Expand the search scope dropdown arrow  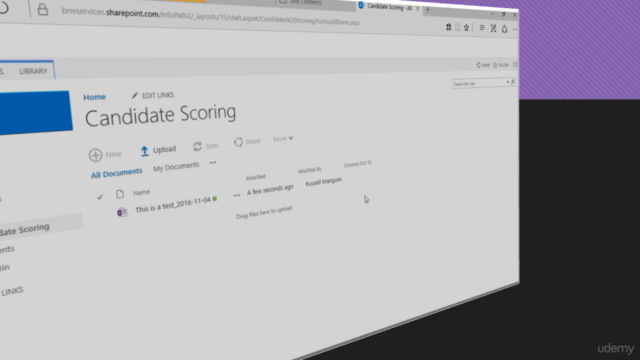pos(508,82)
